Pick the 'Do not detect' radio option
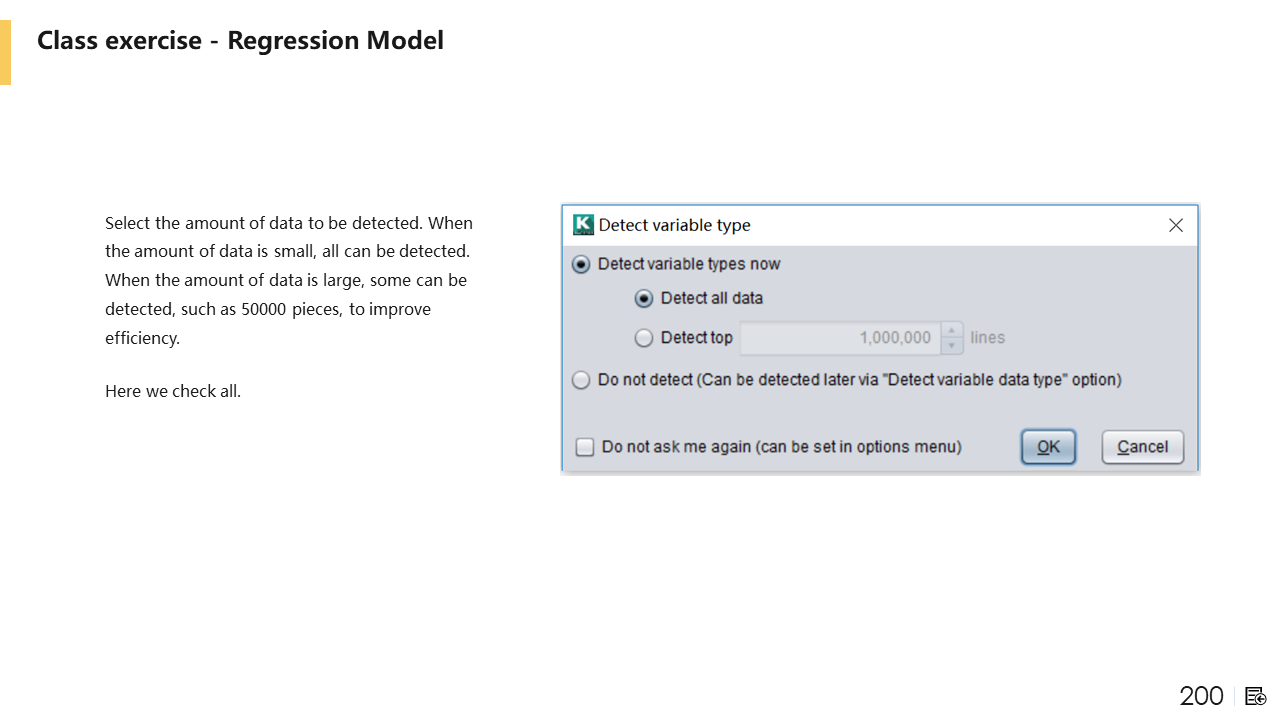The height and width of the screenshot is (720, 1280). [581, 380]
